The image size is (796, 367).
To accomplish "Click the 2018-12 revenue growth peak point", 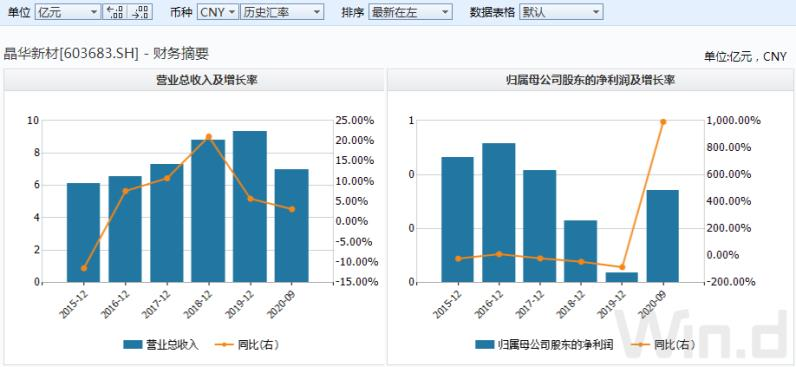I will click(x=209, y=137).
